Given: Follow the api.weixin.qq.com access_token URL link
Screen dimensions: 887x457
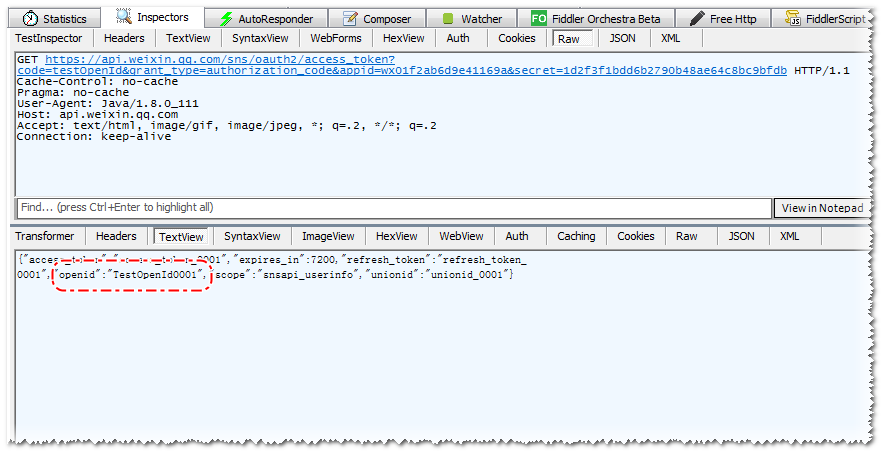Looking at the screenshot, I should [402, 65].
